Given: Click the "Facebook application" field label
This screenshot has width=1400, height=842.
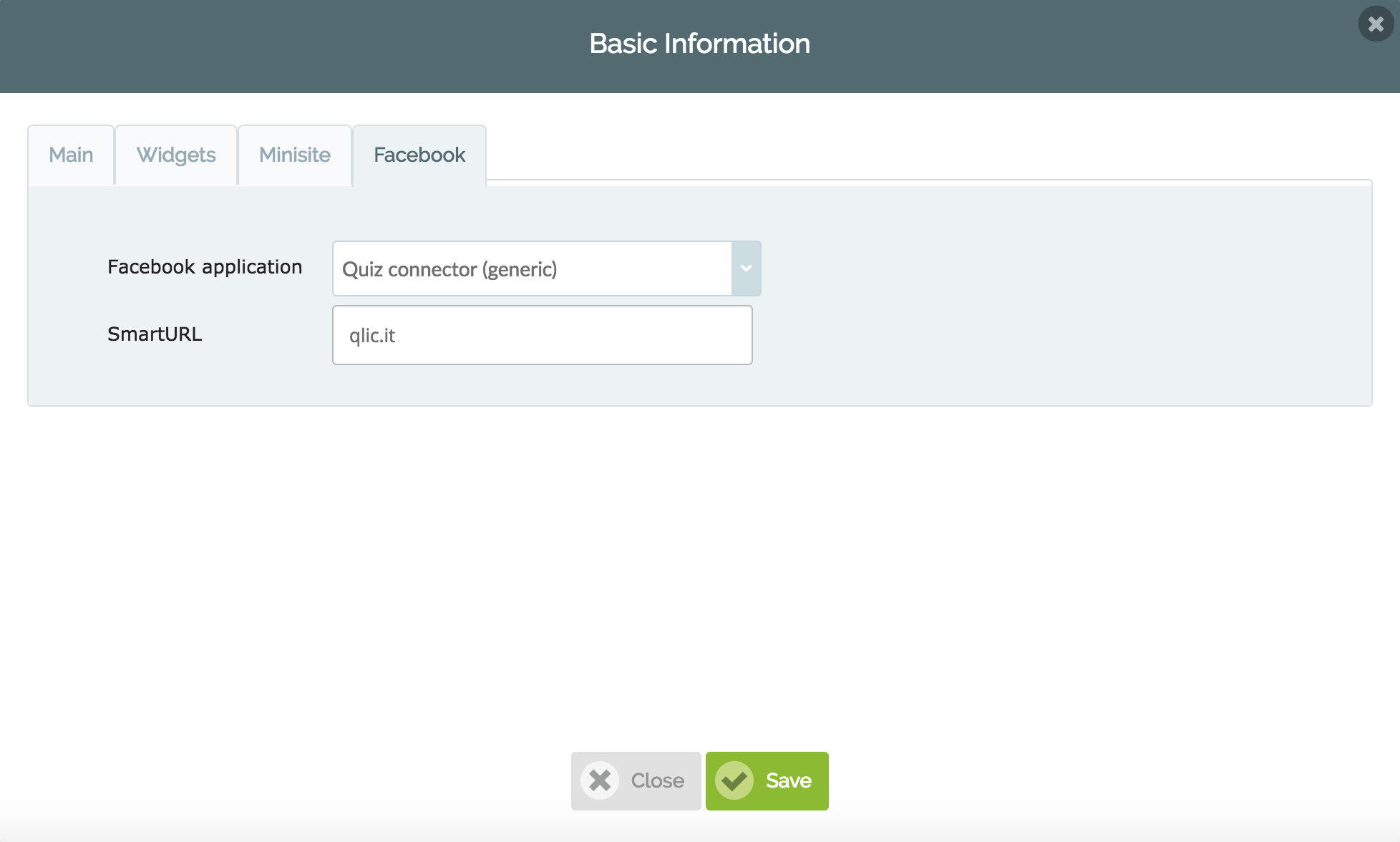Looking at the screenshot, I should [x=205, y=267].
